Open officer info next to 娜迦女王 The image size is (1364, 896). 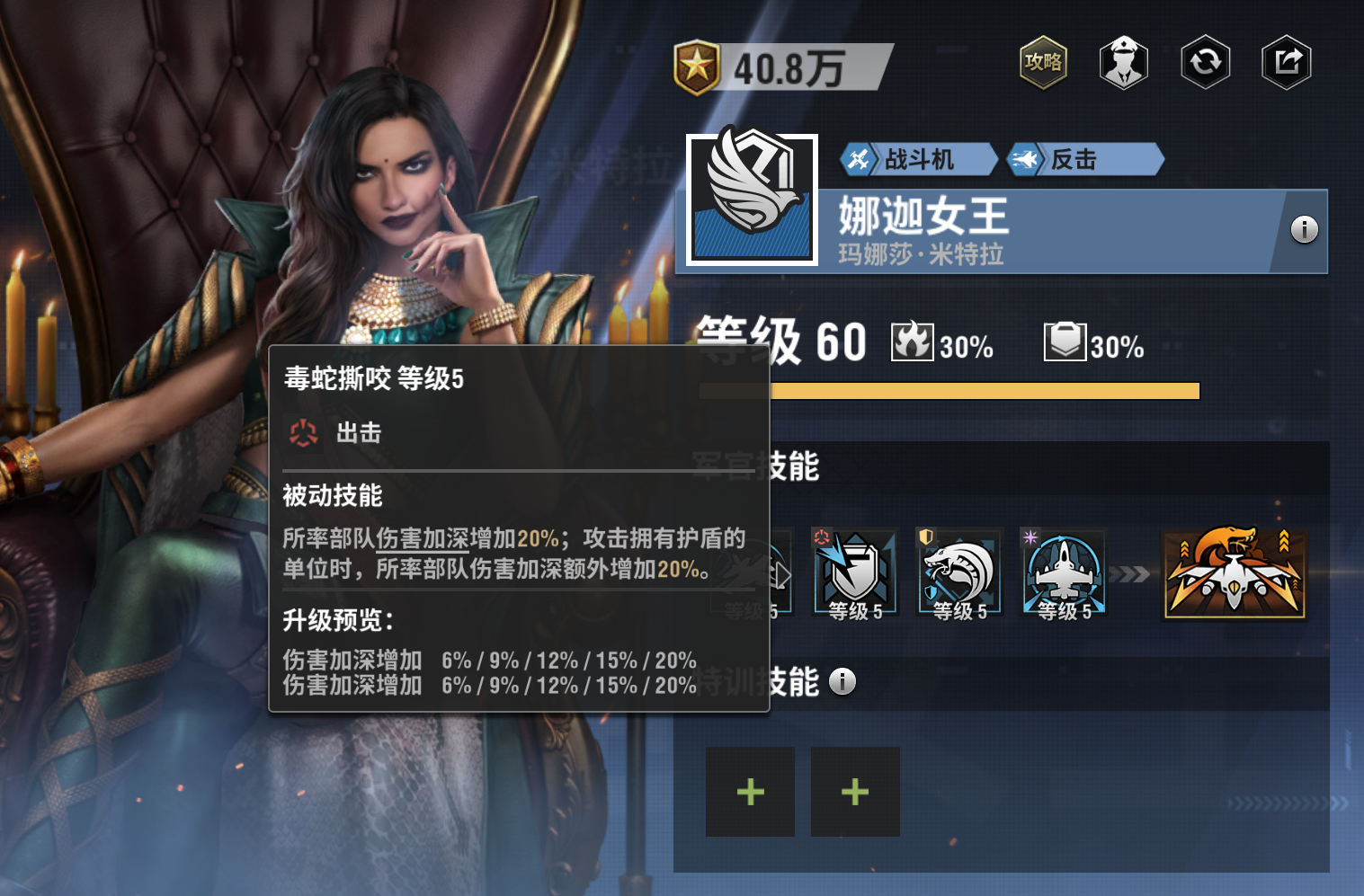pos(1304,230)
